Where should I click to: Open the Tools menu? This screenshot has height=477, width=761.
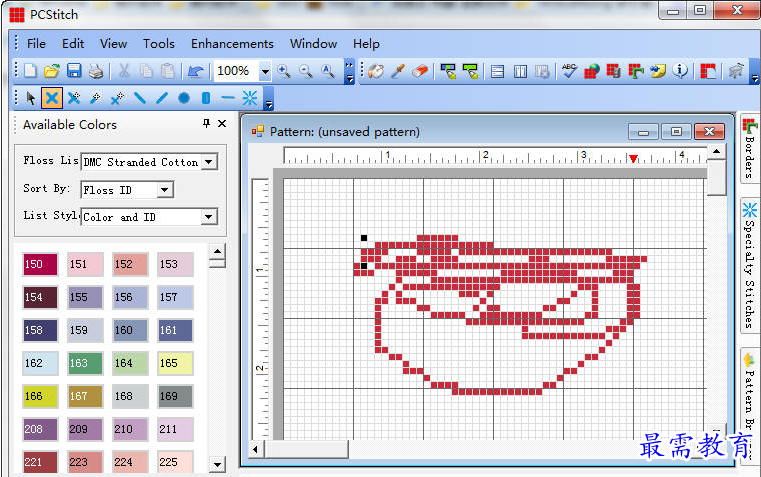[x=159, y=44]
